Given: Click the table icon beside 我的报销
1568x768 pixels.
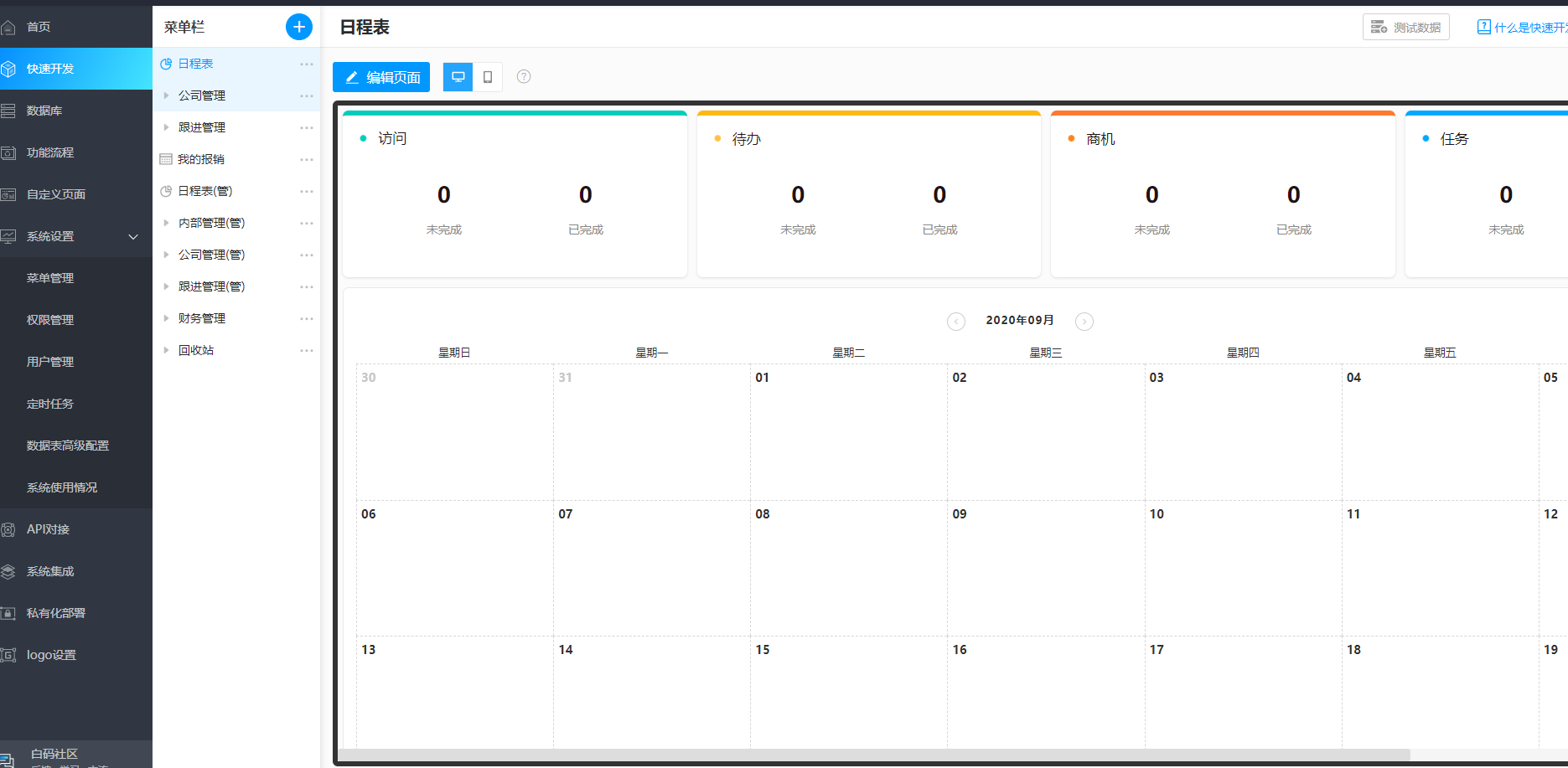Looking at the screenshot, I should click(166, 159).
